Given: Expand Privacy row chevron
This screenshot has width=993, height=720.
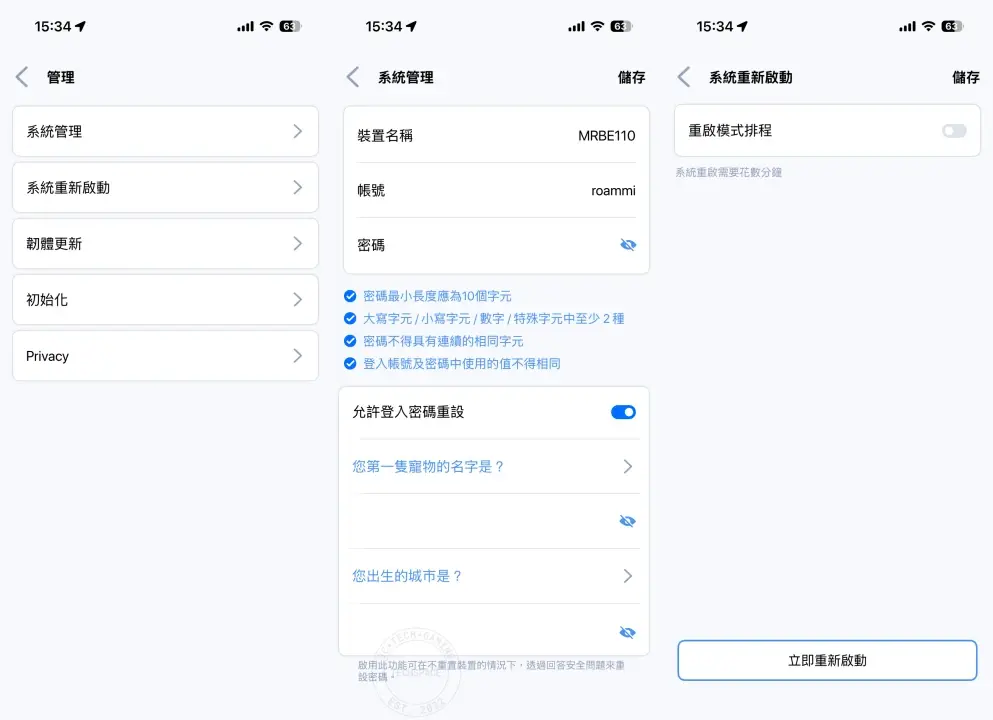Looking at the screenshot, I should (x=297, y=356).
